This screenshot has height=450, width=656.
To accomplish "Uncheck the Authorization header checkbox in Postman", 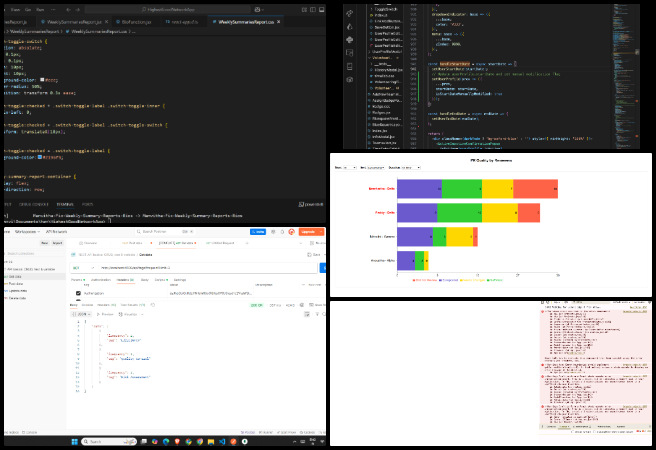I will click(x=78, y=293).
